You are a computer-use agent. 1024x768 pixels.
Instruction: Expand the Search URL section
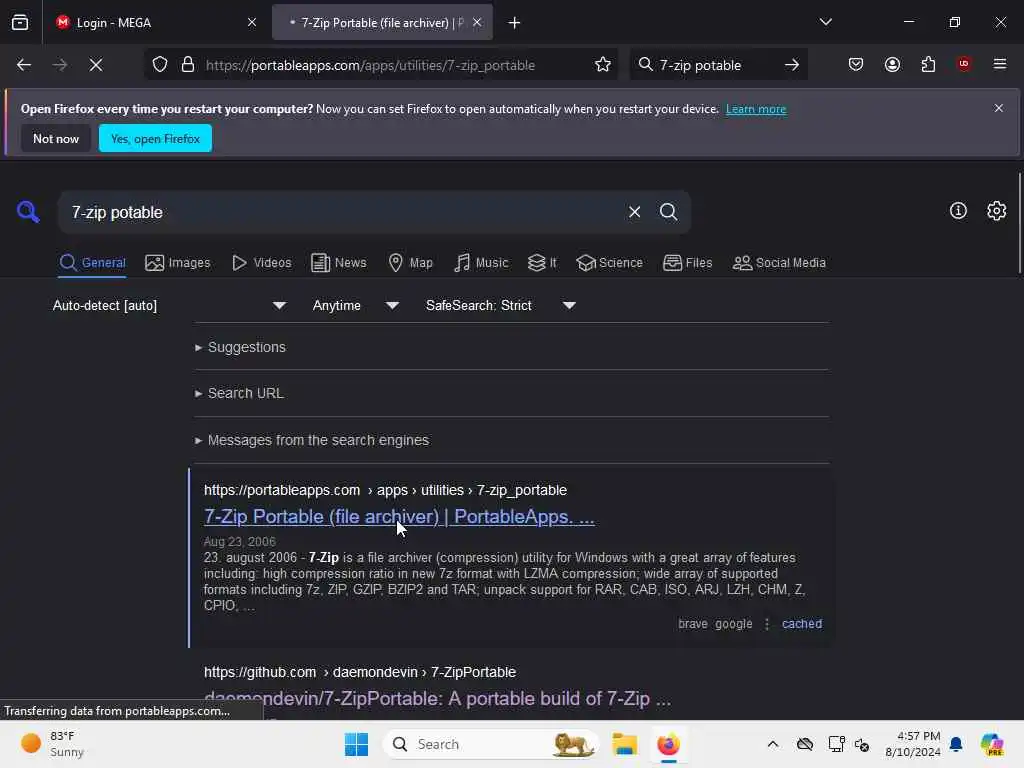[x=239, y=393]
